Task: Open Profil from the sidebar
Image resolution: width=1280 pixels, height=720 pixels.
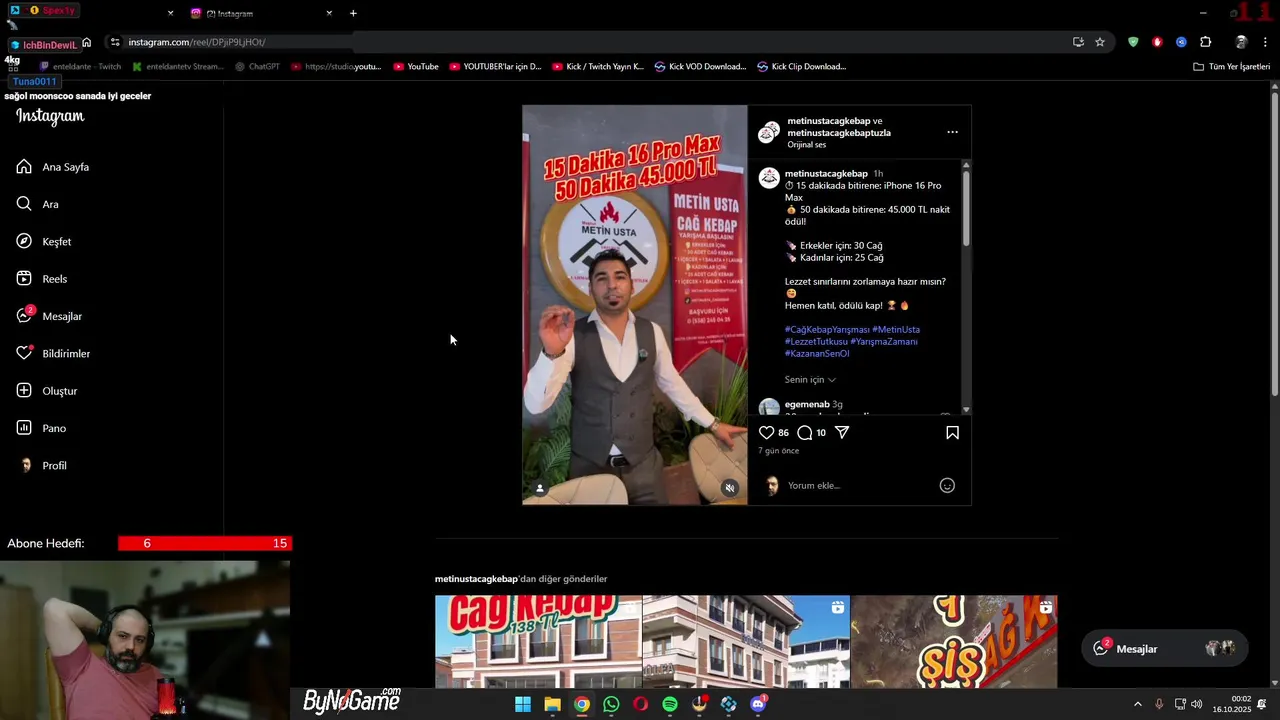Action: click(42, 466)
